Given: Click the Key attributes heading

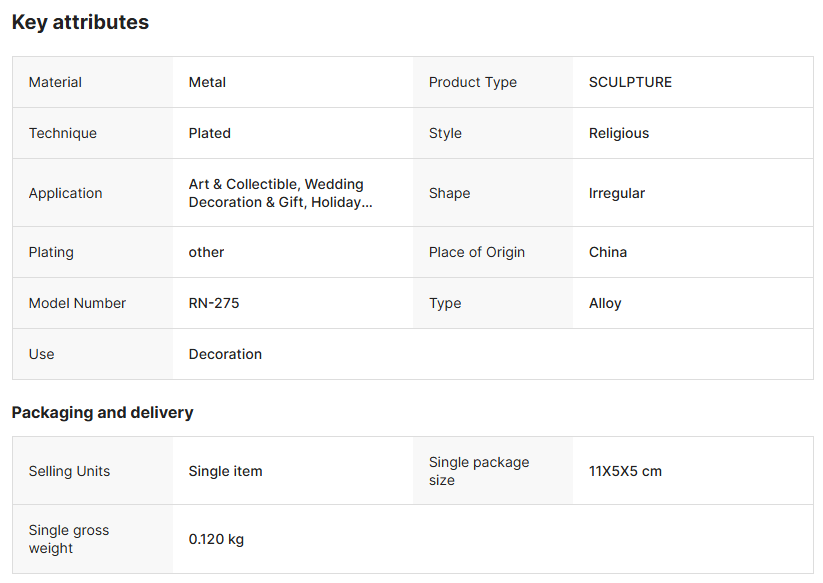Looking at the screenshot, I should (x=80, y=22).
